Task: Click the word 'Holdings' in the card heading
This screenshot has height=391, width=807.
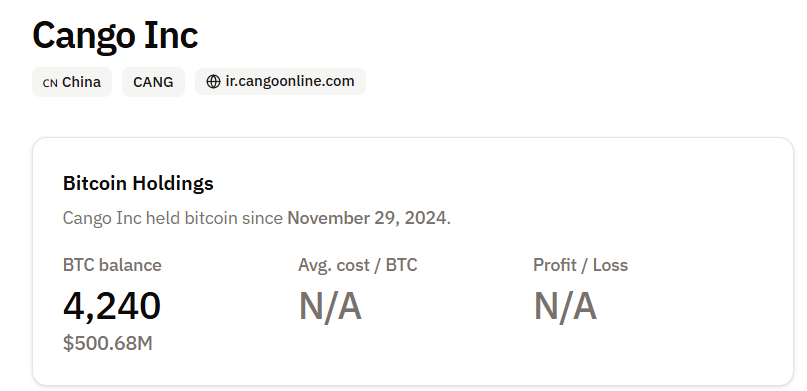Action: click(173, 184)
